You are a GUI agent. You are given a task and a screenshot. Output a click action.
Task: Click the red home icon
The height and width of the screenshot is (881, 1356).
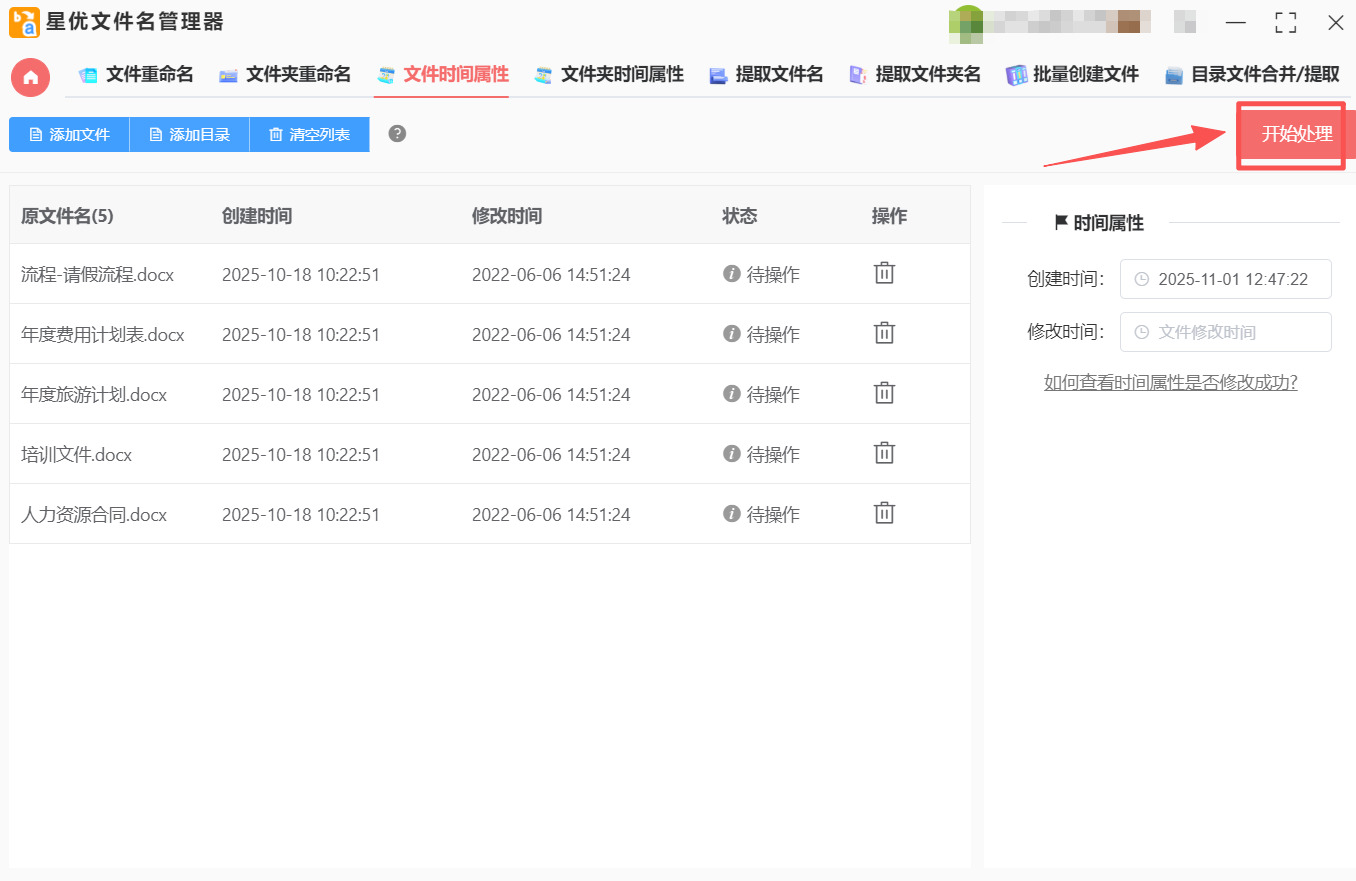pos(30,76)
